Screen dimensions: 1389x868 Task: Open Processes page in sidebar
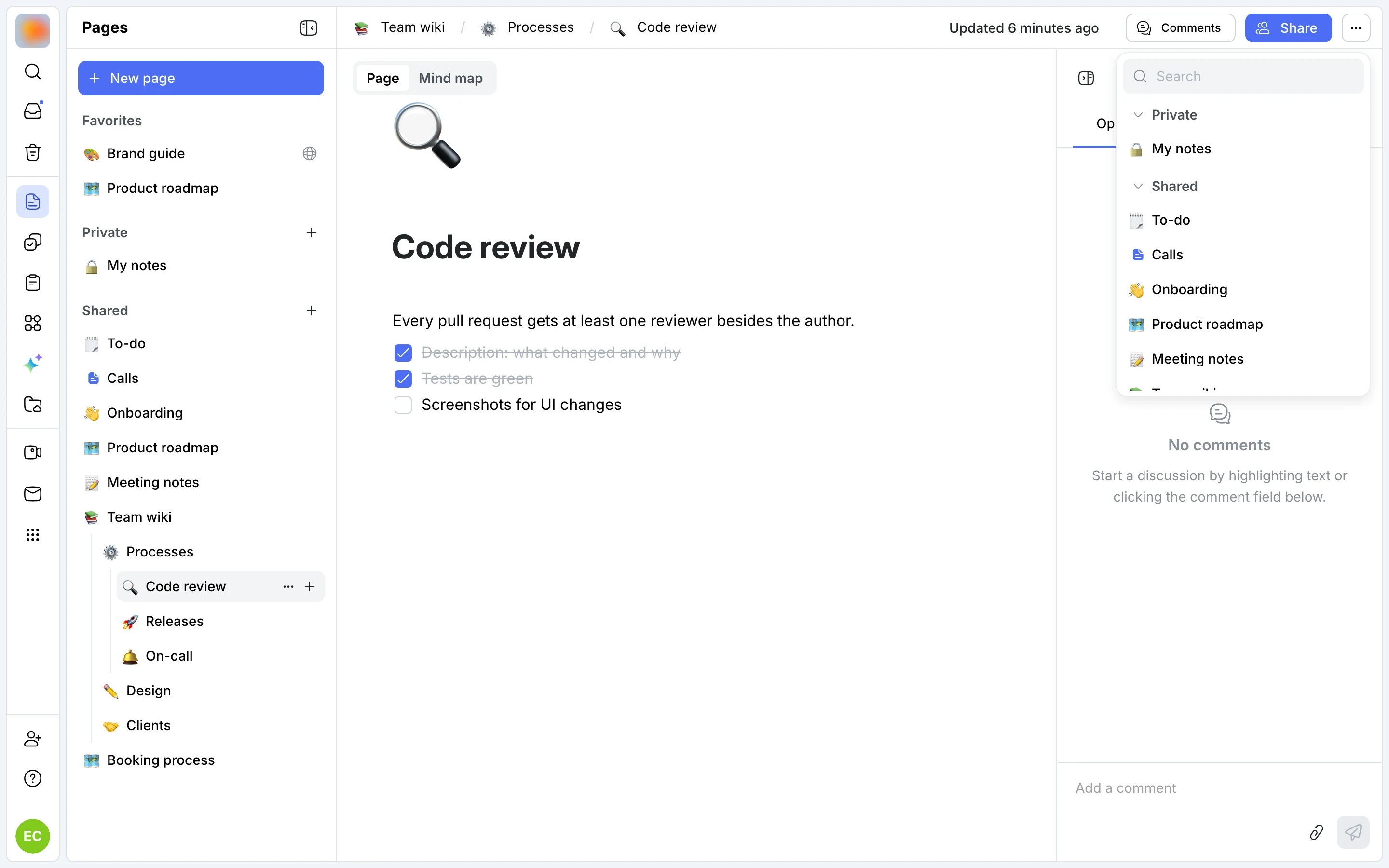click(x=211, y=552)
